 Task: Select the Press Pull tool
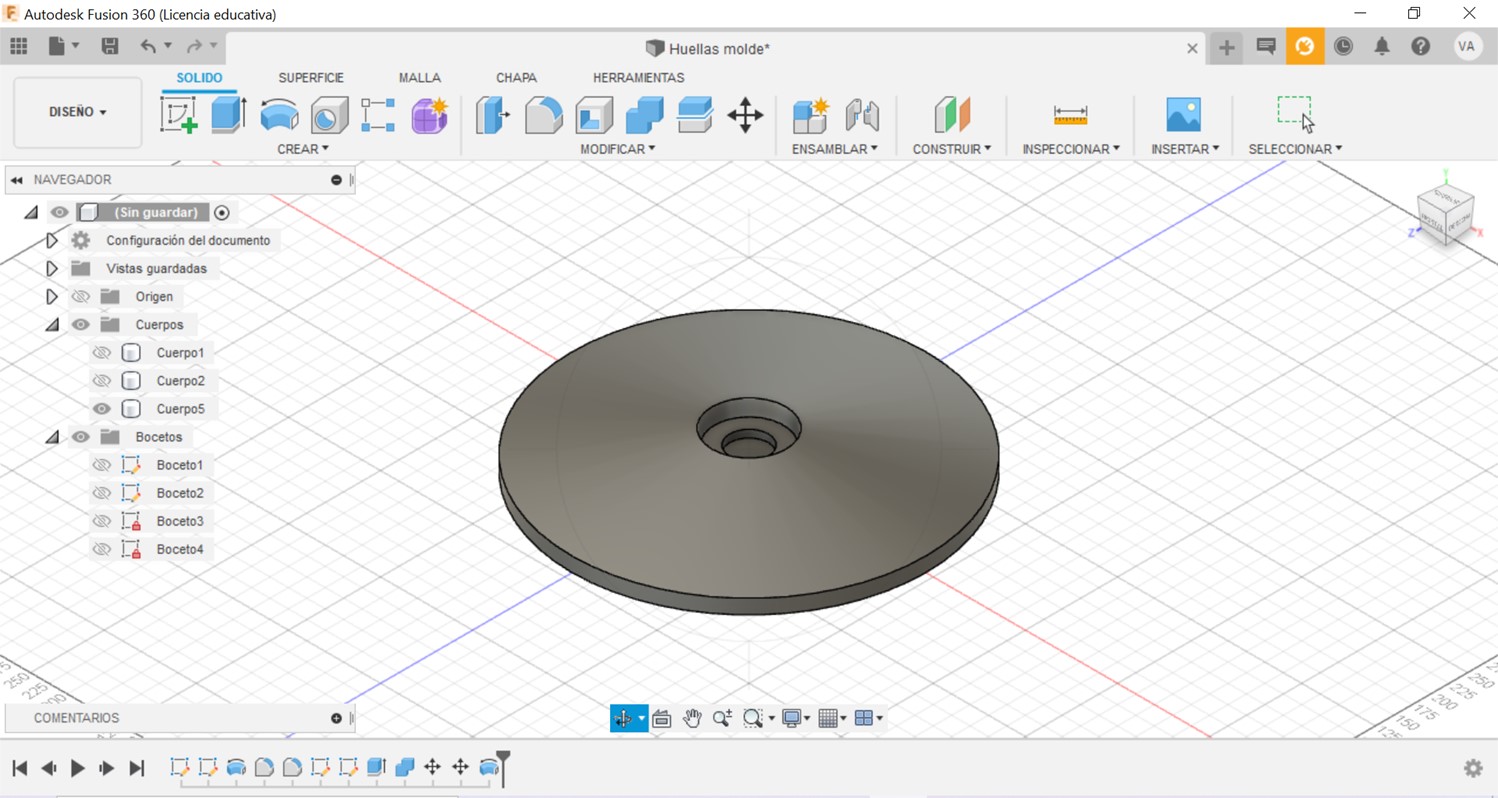pos(493,115)
